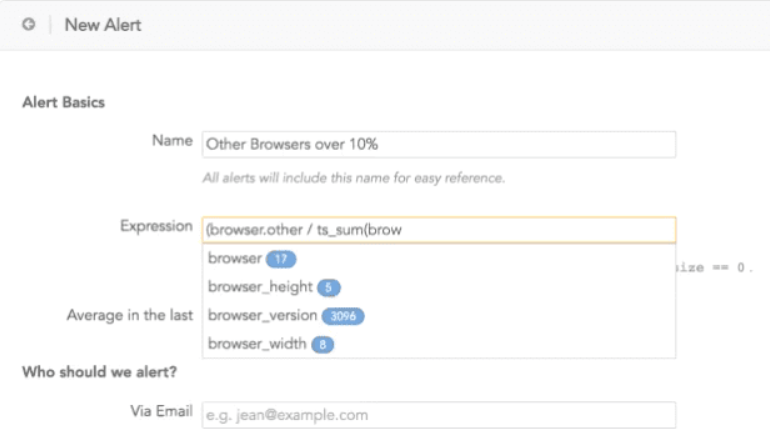Click the Via Email input field

tap(439, 415)
